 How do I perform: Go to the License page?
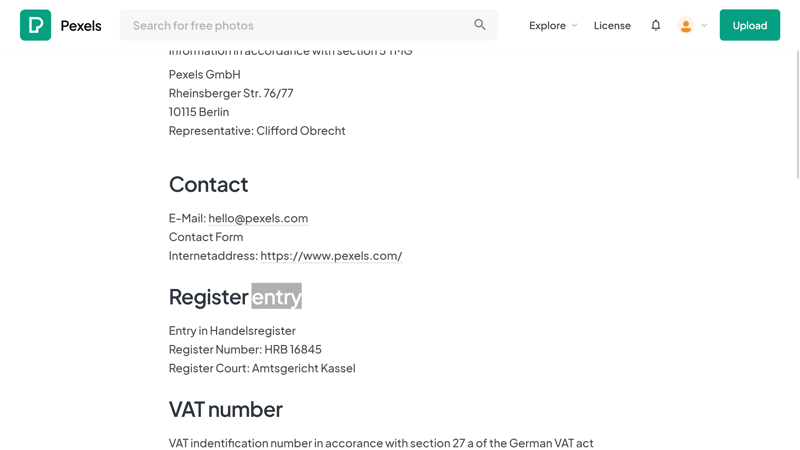point(612,26)
